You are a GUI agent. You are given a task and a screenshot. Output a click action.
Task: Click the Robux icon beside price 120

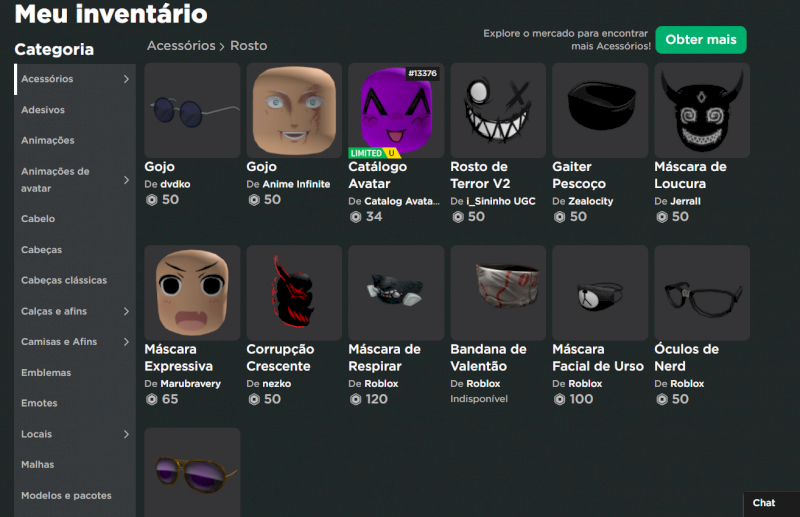point(356,399)
